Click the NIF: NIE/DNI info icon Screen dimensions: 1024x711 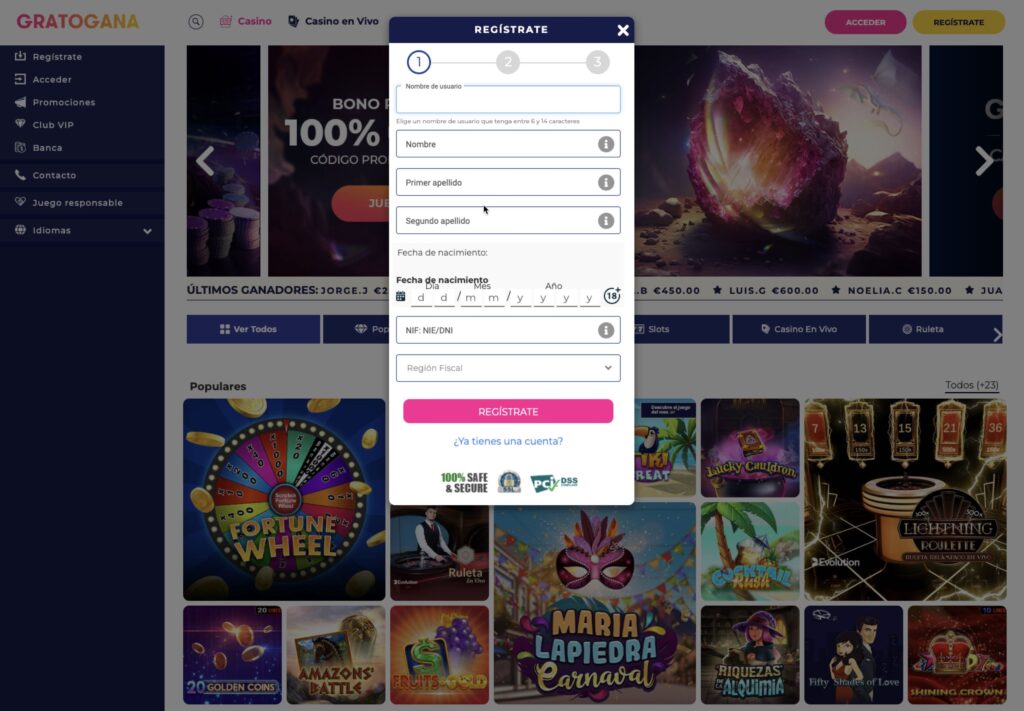coord(605,330)
